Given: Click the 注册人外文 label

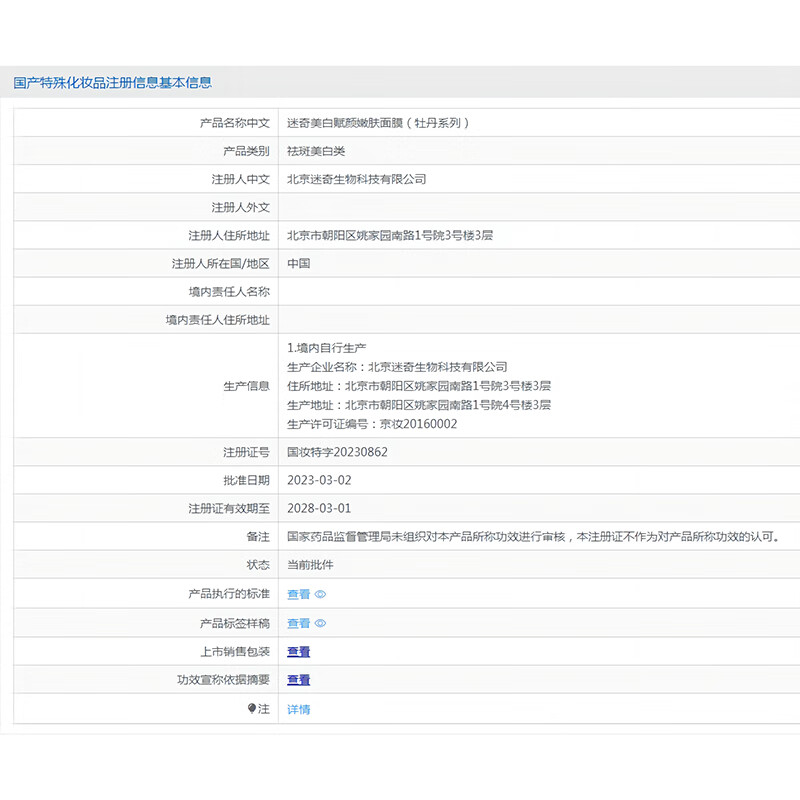Looking at the screenshot, I should tap(241, 207).
